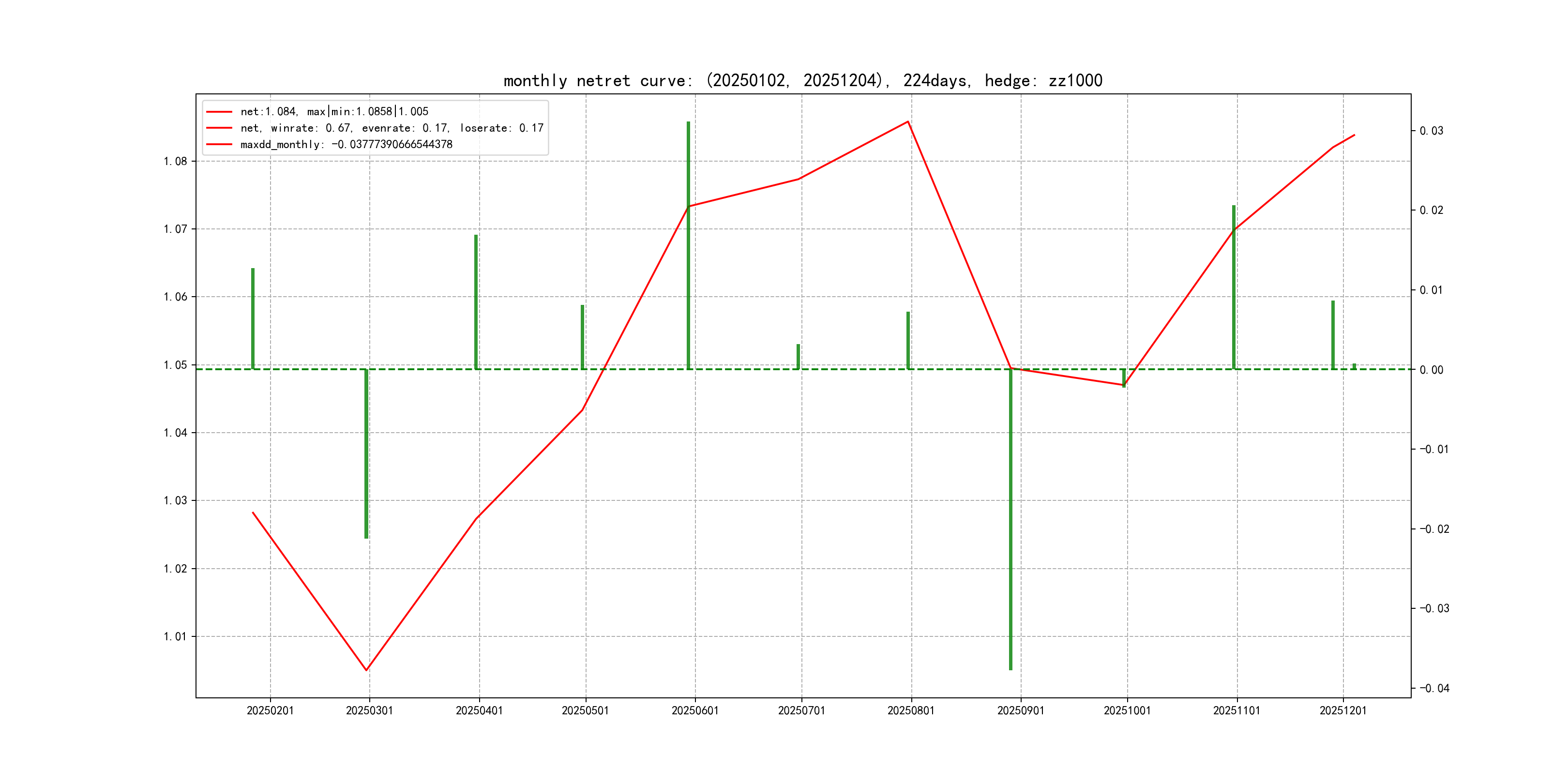Click the 0.03 right axis label
Image resolution: width=1568 pixels, height=784 pixels.
click(1431, 131)
